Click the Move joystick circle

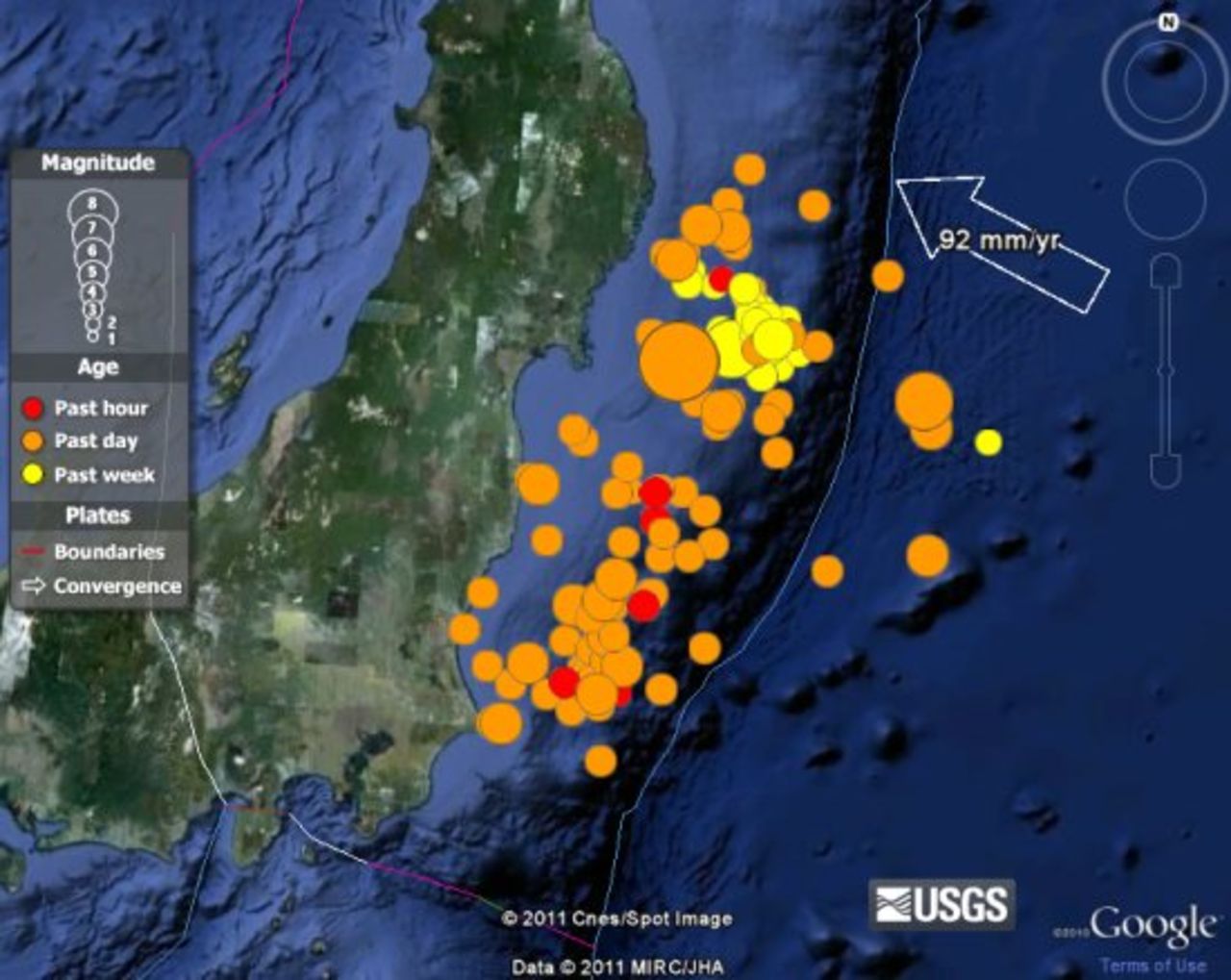(x=1165, y=199)
